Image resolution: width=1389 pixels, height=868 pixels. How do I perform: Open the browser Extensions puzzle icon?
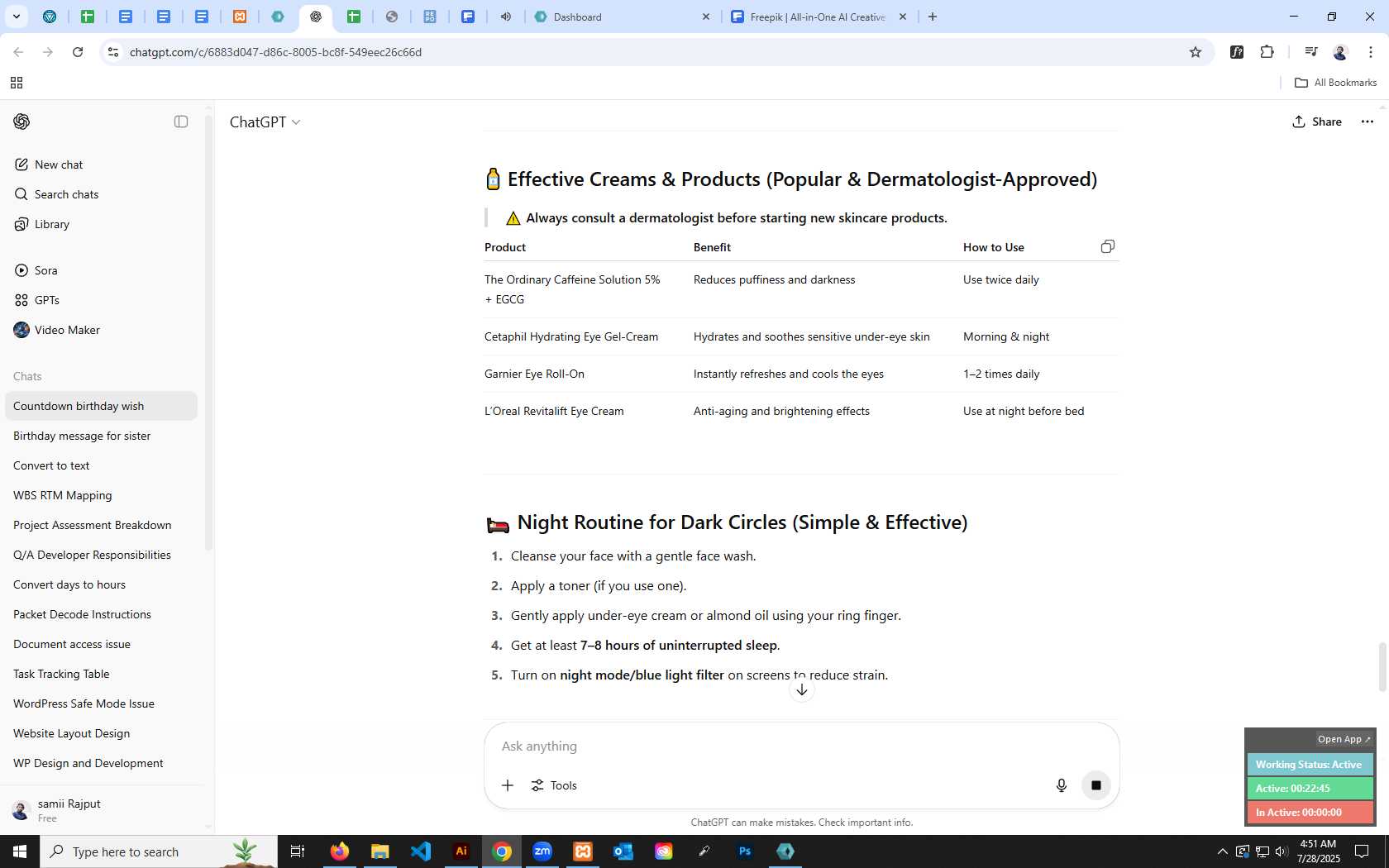1267,52
